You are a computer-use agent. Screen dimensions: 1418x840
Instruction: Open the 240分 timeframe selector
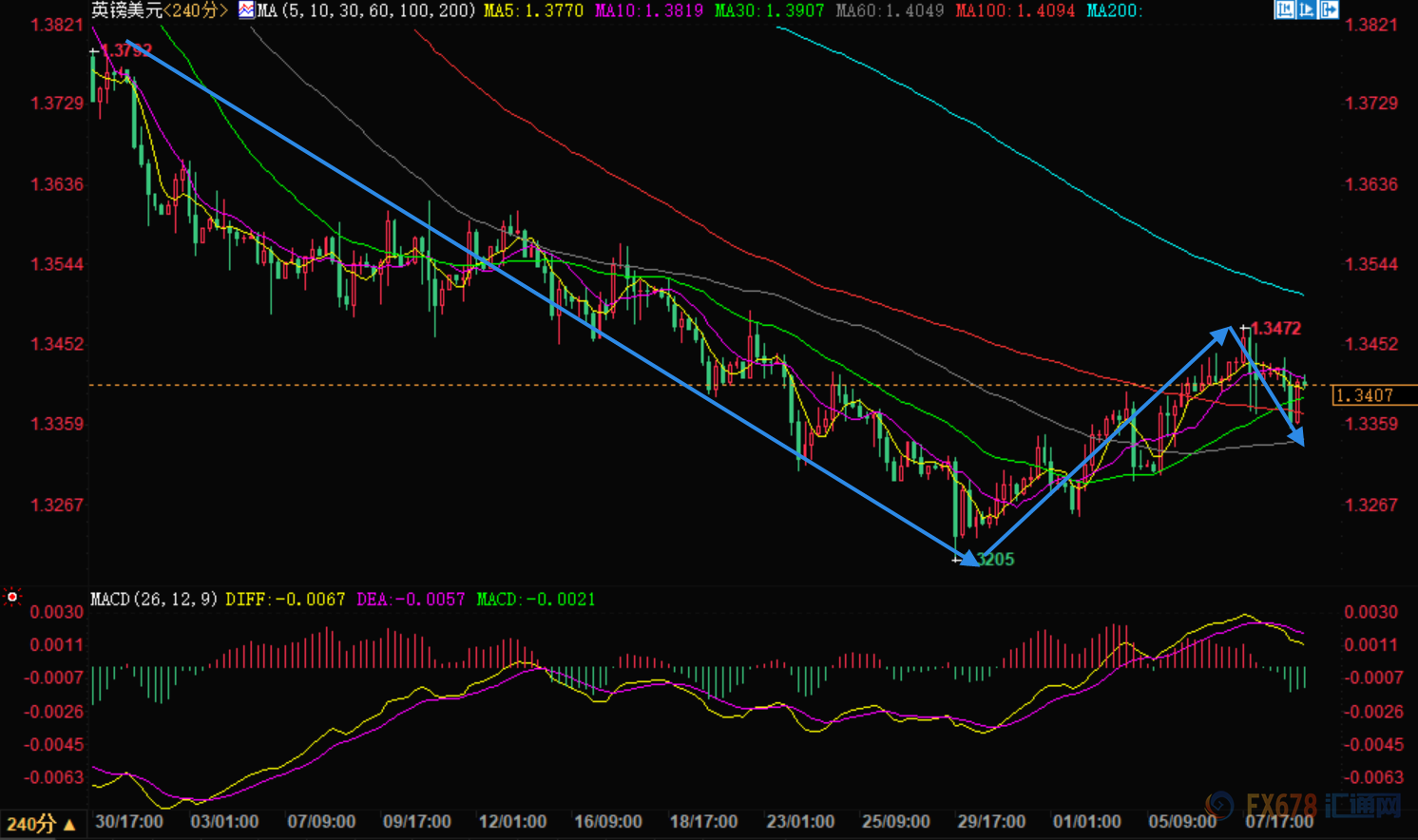(x=41, y=824)
